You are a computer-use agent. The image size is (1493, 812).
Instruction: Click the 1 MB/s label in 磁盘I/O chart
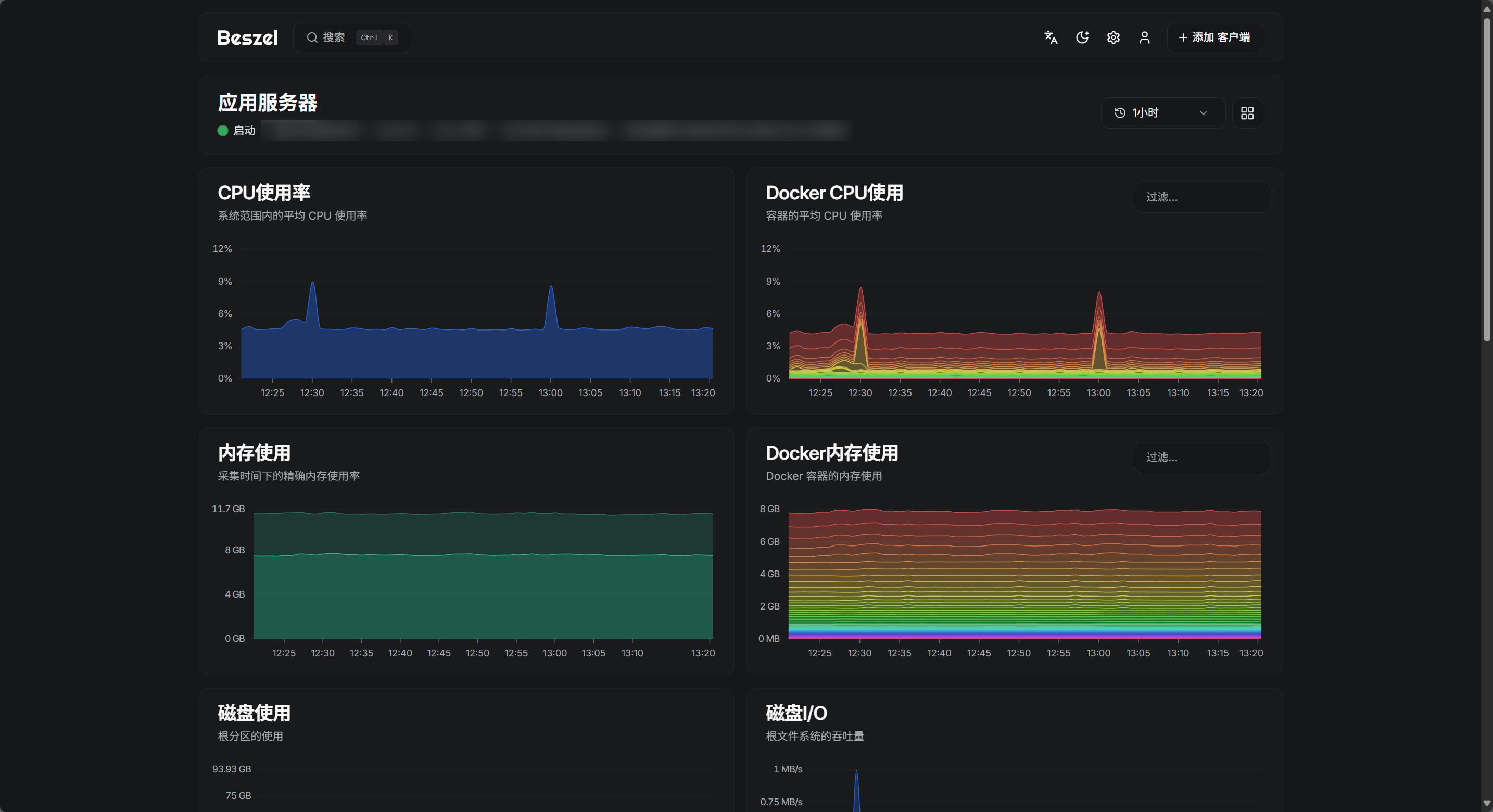(x=788, y=769)
